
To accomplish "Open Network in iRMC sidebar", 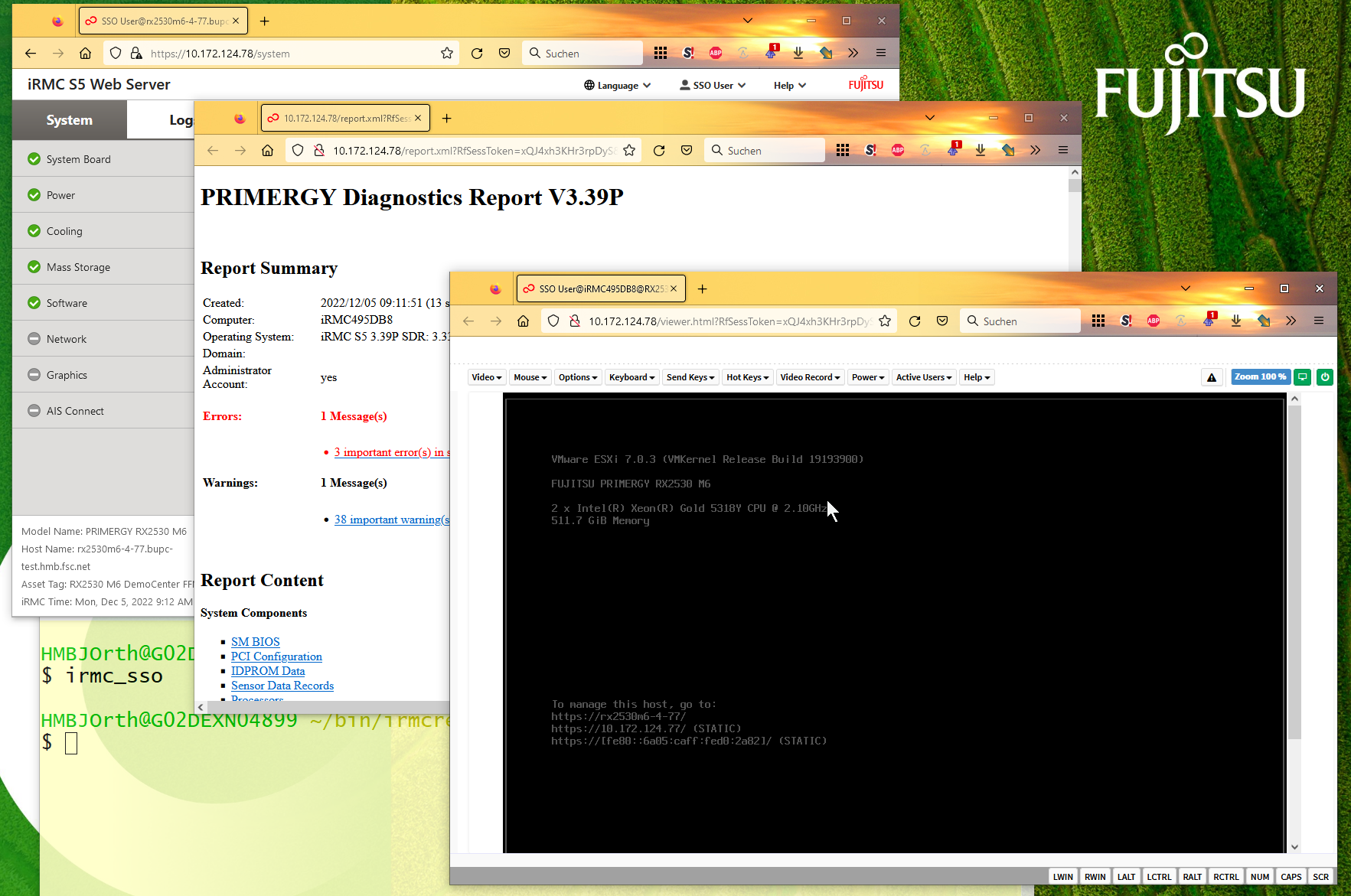I will 103,339.
